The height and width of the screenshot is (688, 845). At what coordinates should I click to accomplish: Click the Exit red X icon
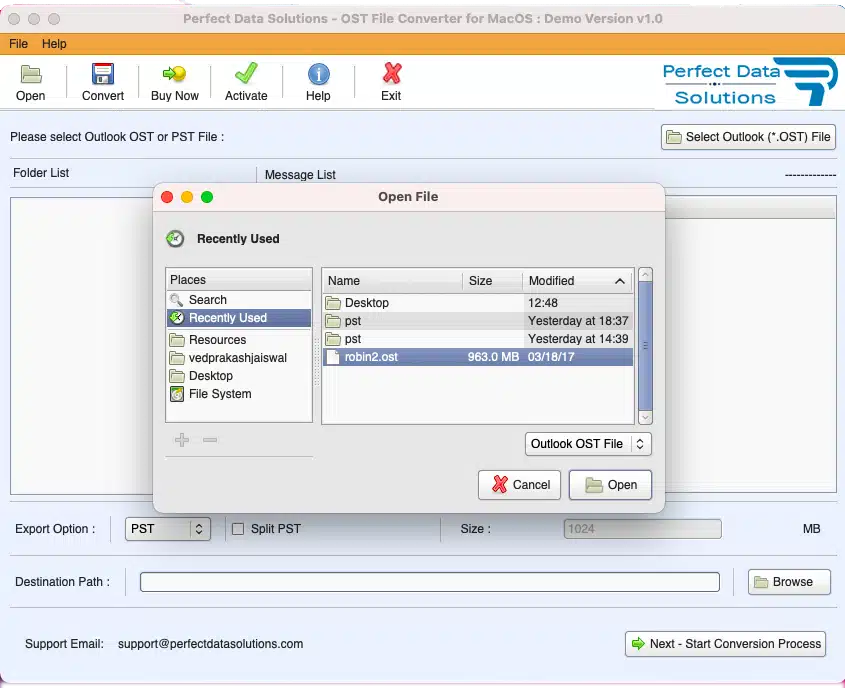click(x=392, y=73)
